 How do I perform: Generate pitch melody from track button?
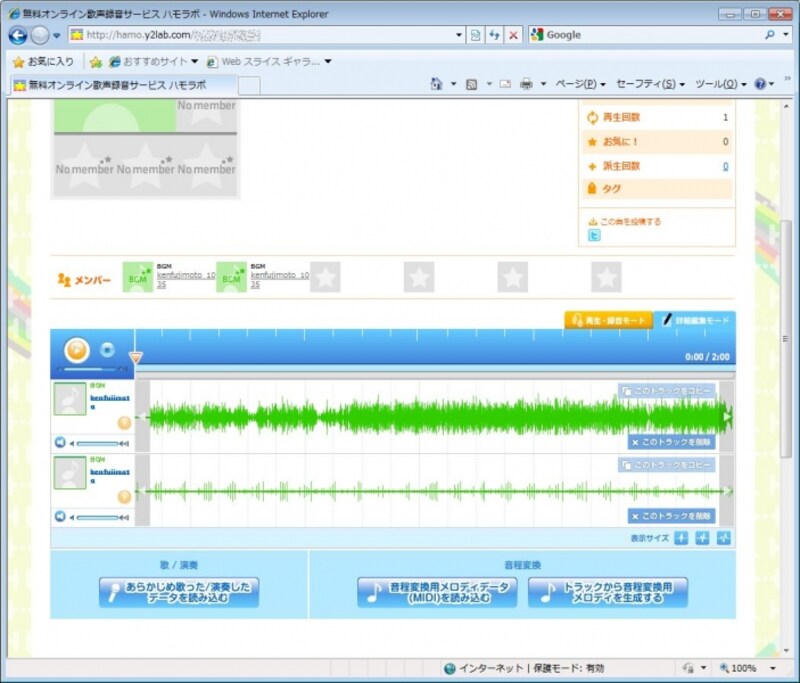click(607, 592)
